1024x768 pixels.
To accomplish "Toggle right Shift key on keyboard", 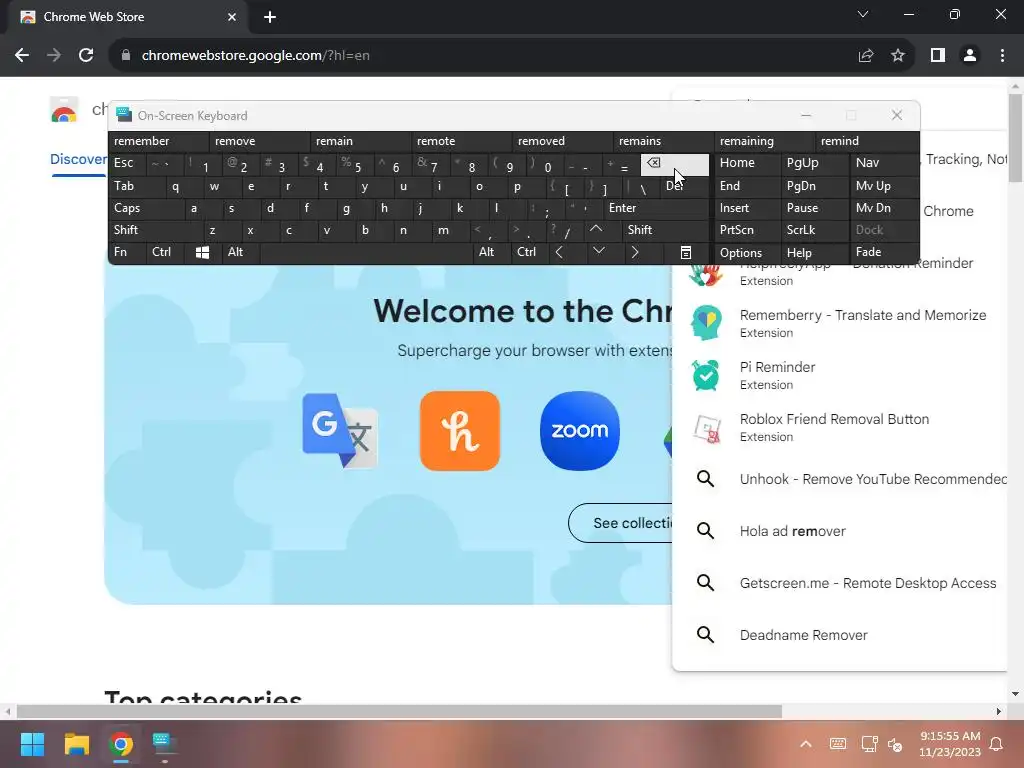I will (x=665, y=230).
